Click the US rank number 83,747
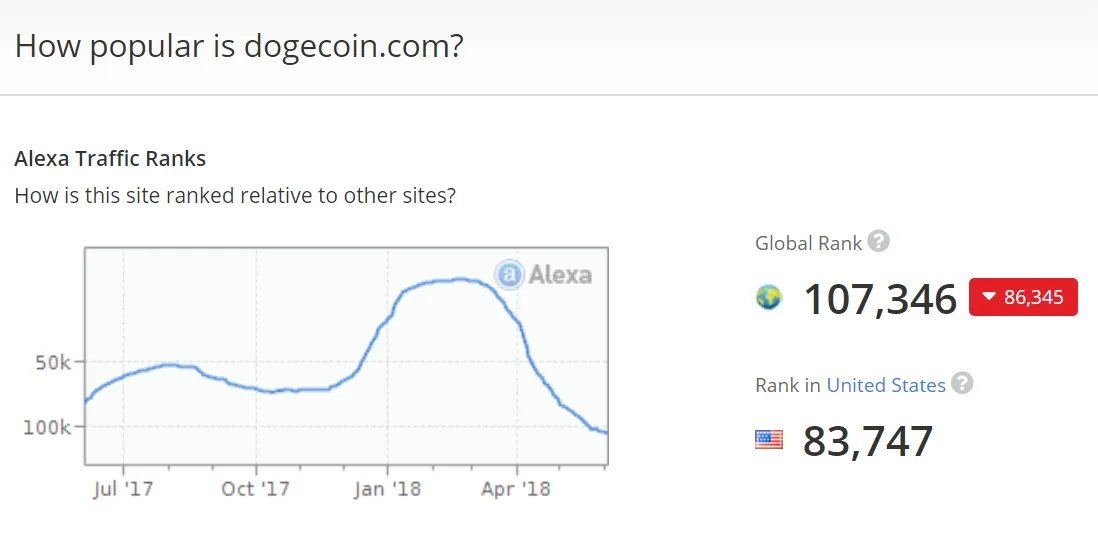This screenshot has width=1098, height=534. (x=868, y=441)
